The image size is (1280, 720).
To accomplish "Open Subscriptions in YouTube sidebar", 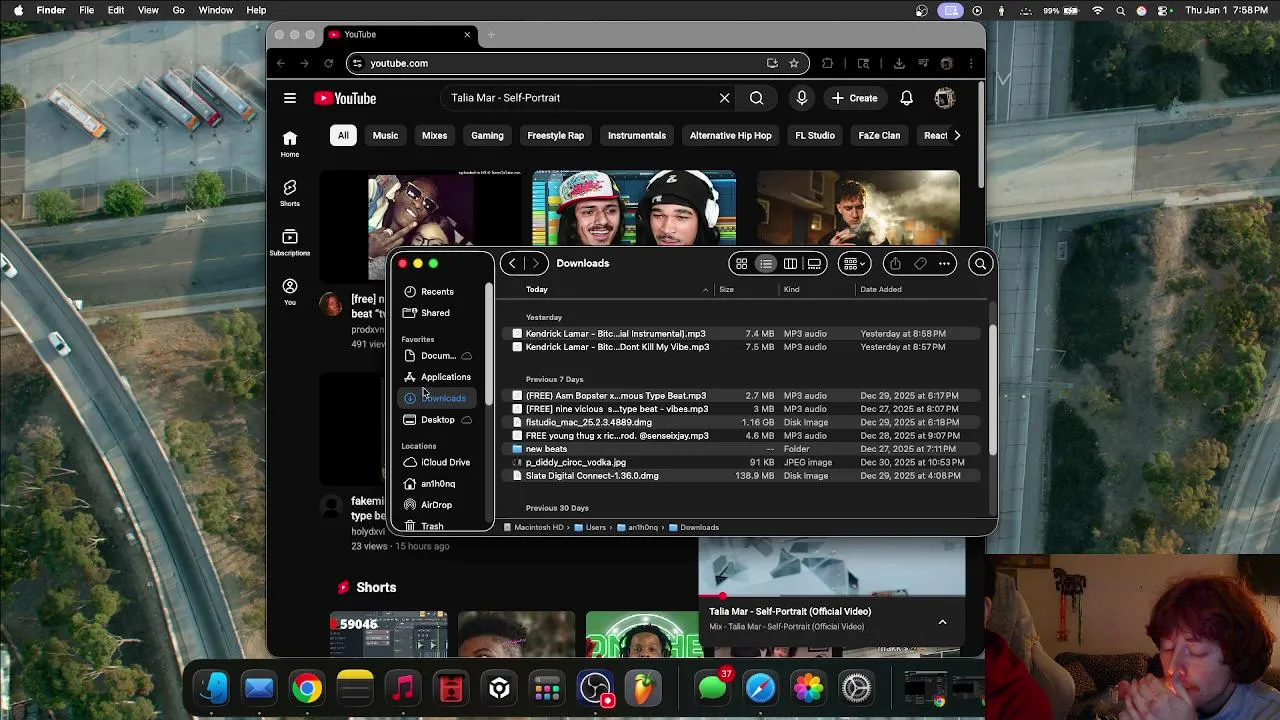I will click(x=289, y=242).
